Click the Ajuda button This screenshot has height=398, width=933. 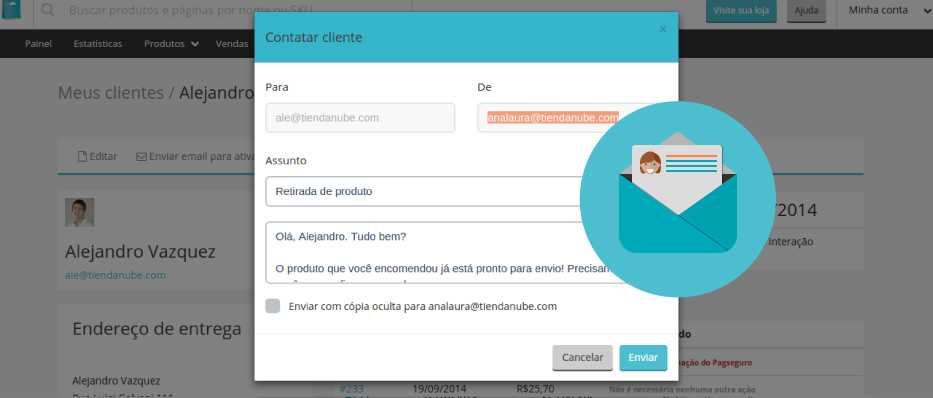pyautogui.click(x=806, y=11)
